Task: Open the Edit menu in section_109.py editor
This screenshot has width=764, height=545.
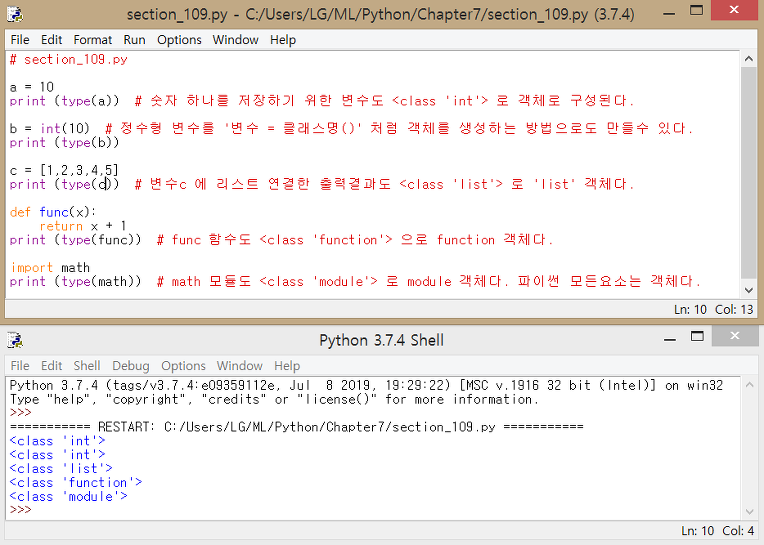Action: [x=51, y=40]
